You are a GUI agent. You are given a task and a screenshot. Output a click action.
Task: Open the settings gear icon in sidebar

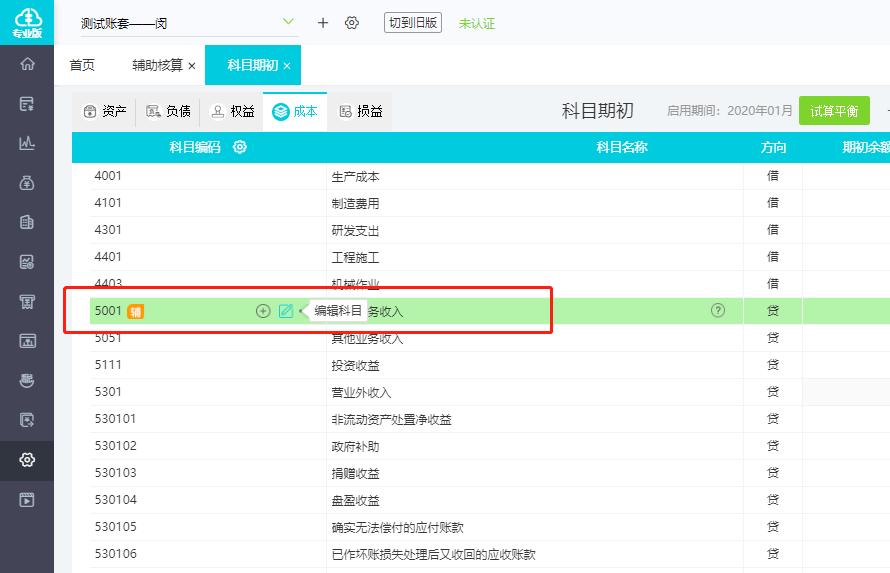click(27, 460)
